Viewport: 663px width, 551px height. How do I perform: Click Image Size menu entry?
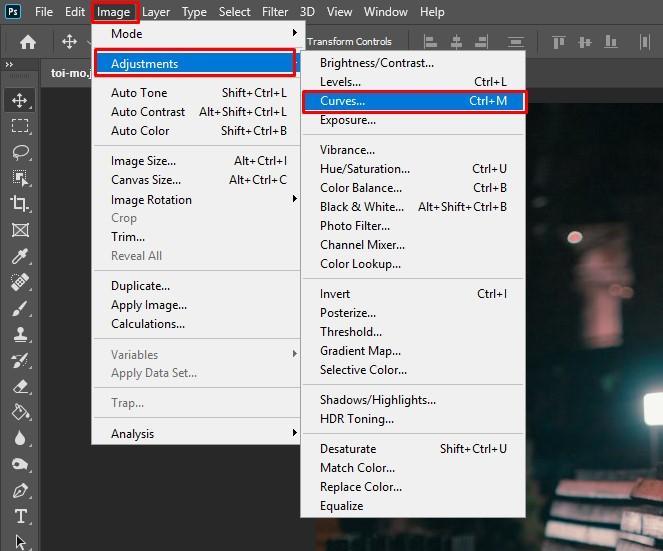143,161
